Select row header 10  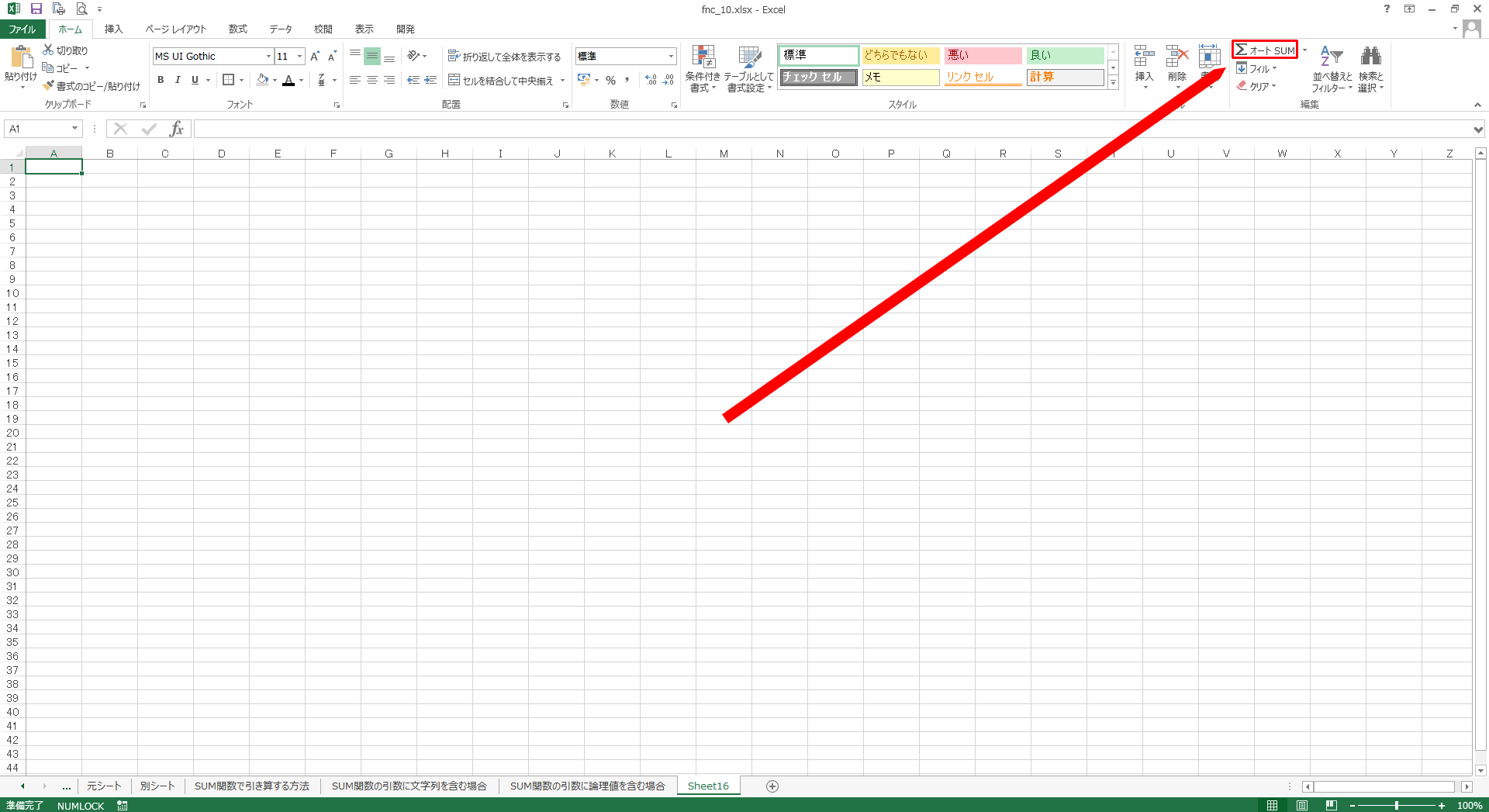click(12, 293)
